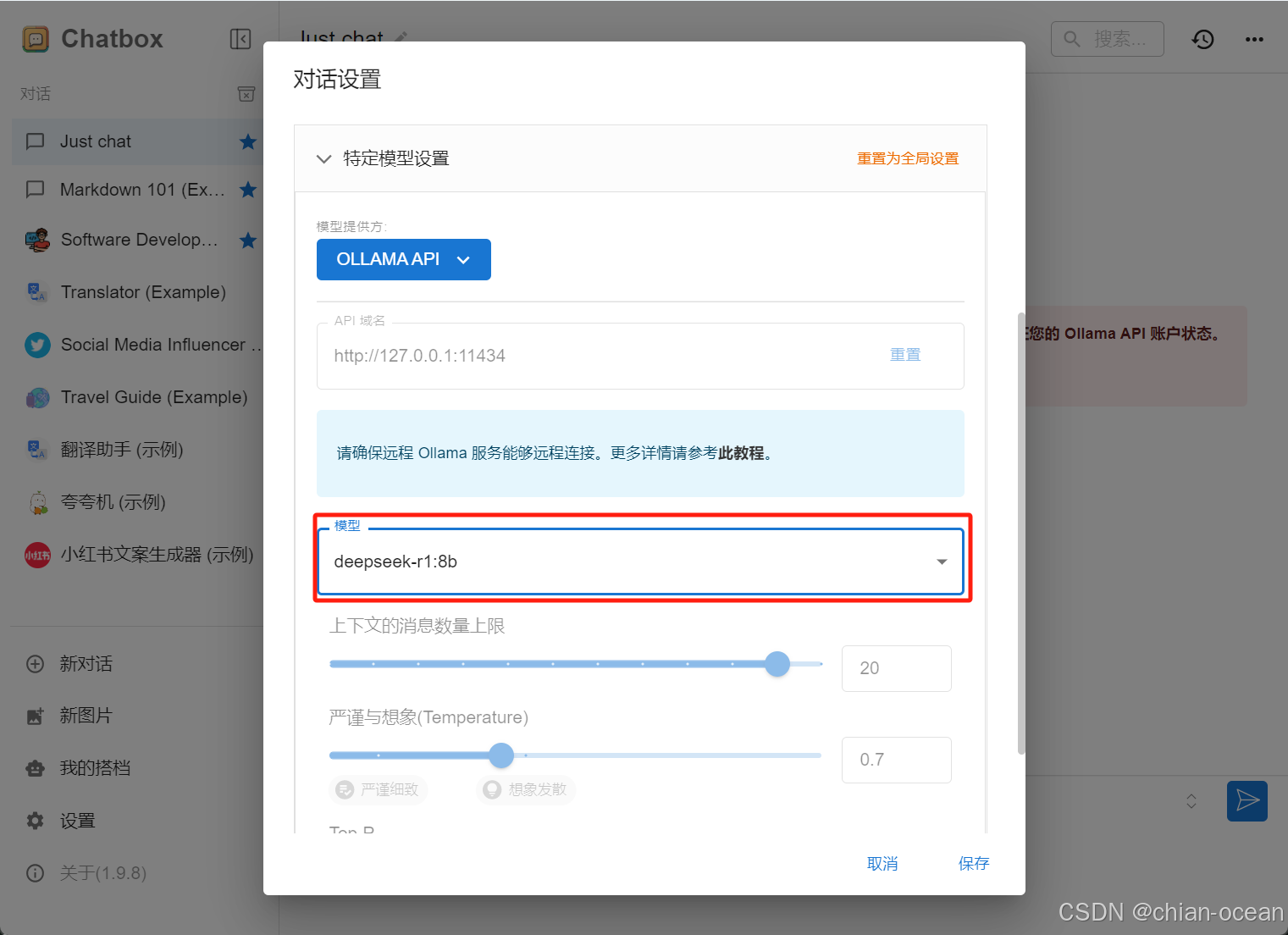Image resolution: width=1288 pixels, height=935 pixels.
Task: Open the Markdown 101 conversation
Action: (137, 190)
